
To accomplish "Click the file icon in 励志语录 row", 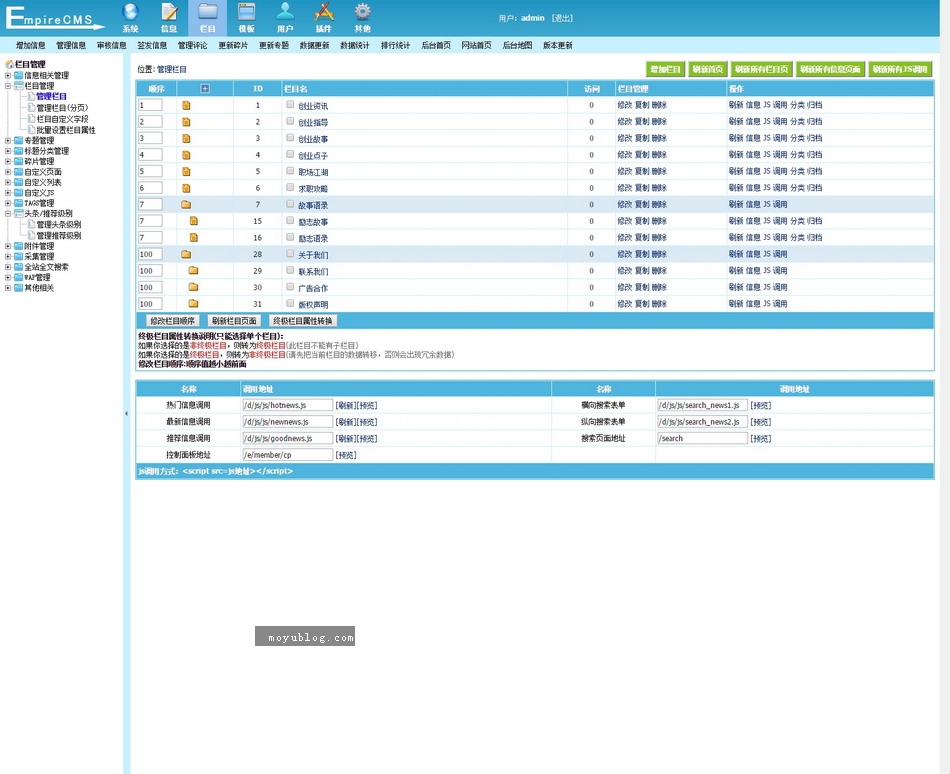I will [x=193, y=237].
